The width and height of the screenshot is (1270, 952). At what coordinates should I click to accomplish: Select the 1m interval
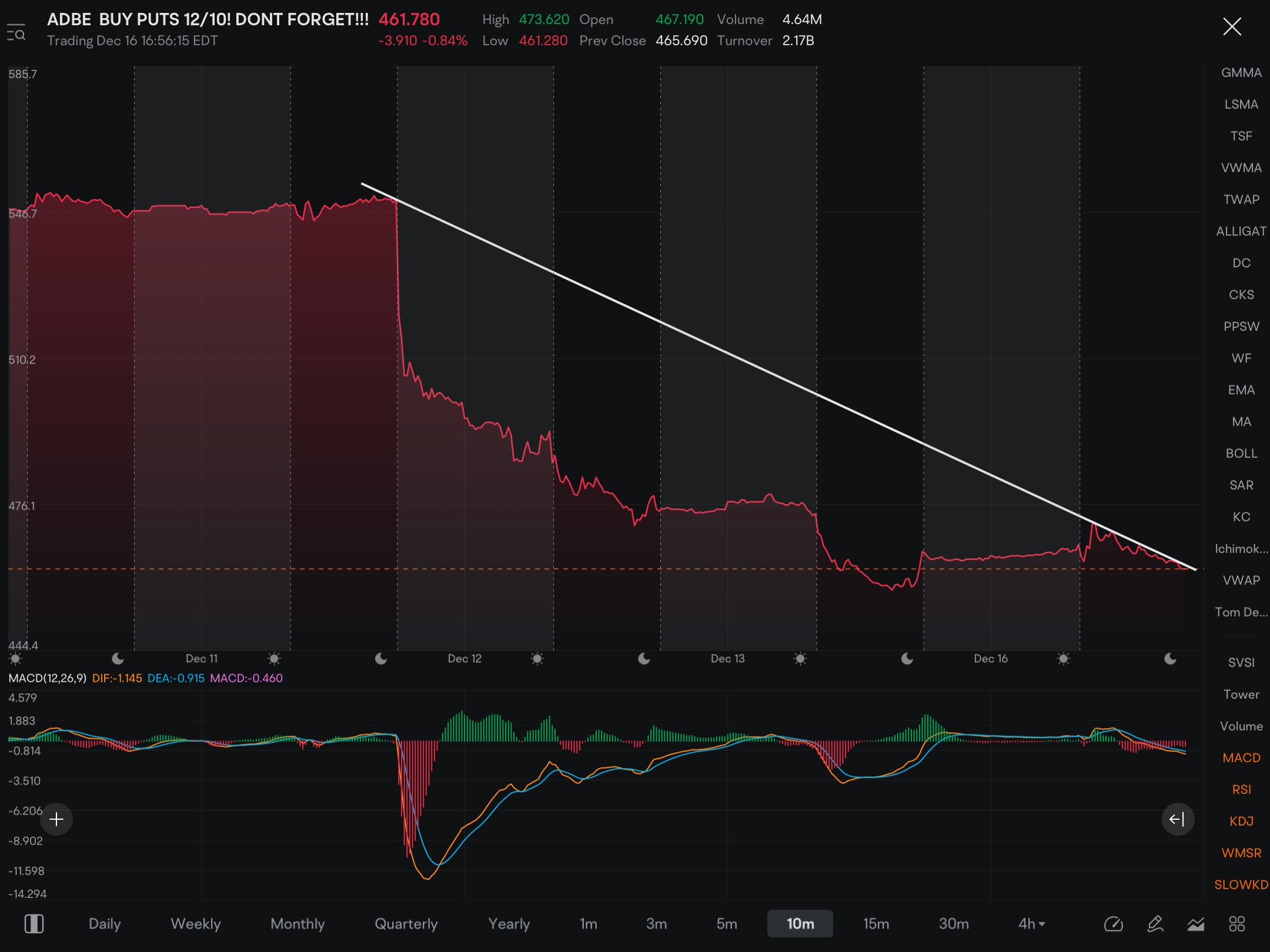[589, 924]
